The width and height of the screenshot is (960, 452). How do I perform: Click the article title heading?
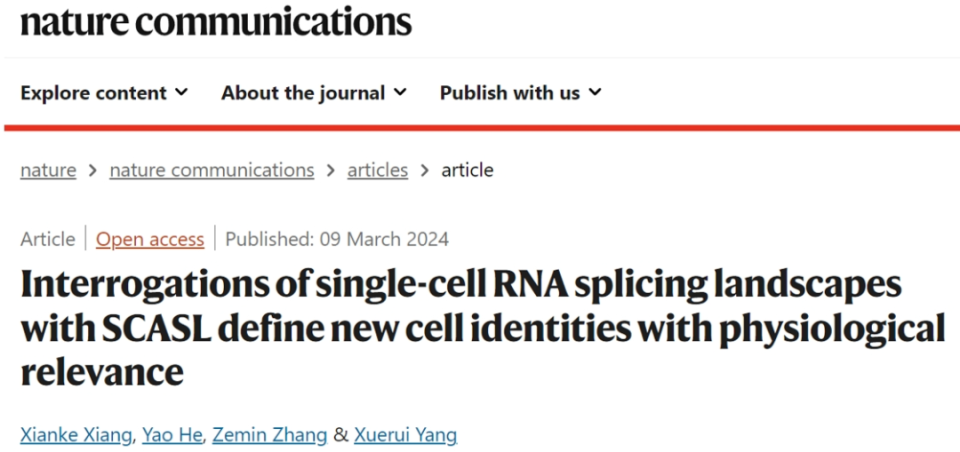coord(480,328)
